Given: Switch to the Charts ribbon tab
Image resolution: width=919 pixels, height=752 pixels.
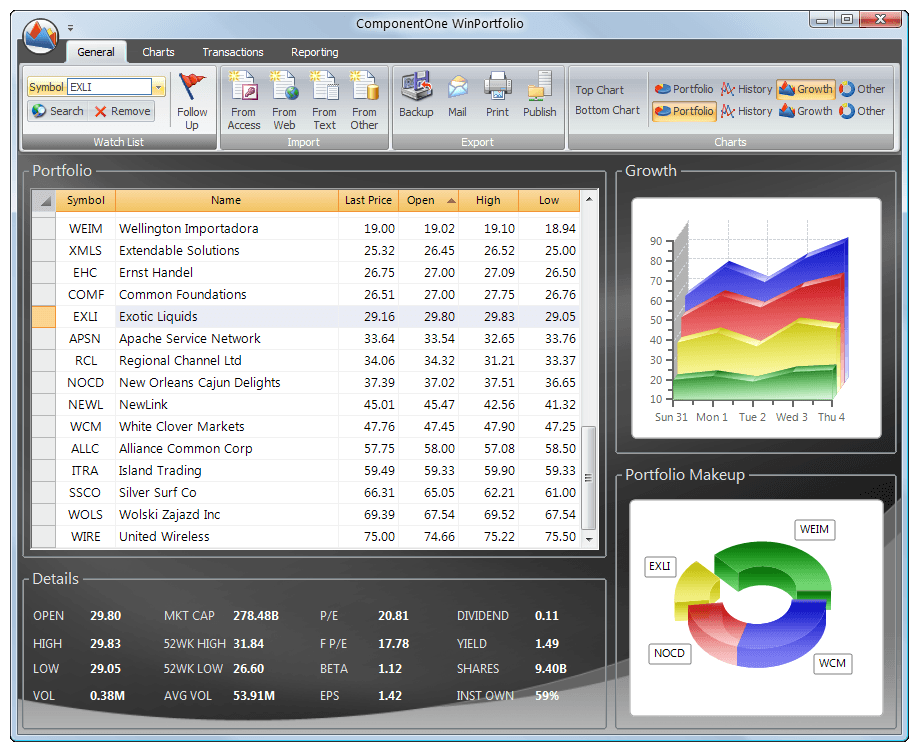Looking at the screenshot, I should pos(158,52).
